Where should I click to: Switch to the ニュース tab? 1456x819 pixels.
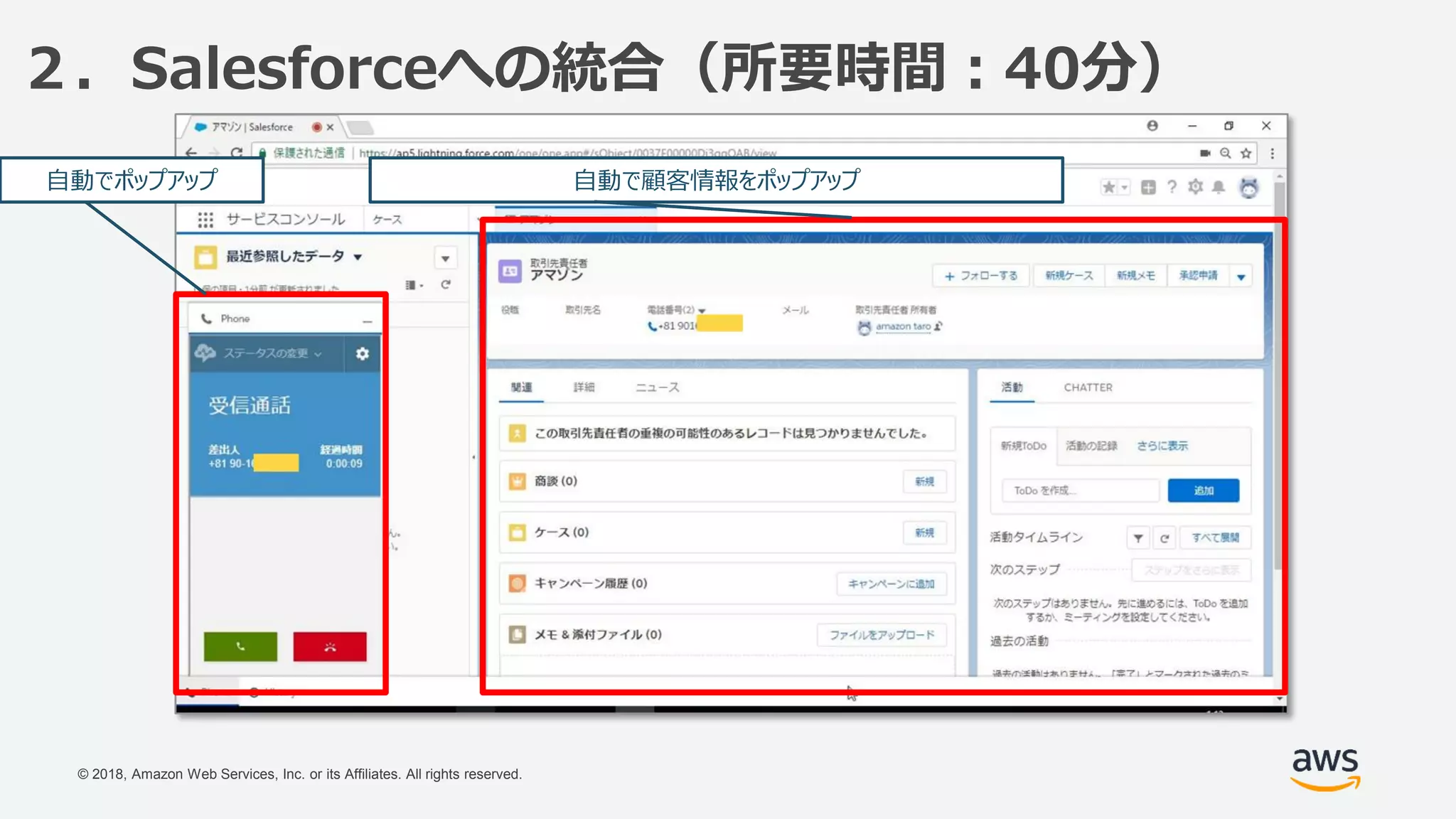coord(658,387)
